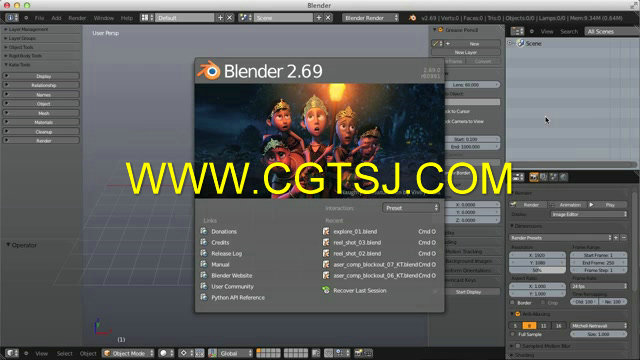Delete the Default screen layout with the X icon
The width and height of the screenshot is (640, 360).
(230, 18)
